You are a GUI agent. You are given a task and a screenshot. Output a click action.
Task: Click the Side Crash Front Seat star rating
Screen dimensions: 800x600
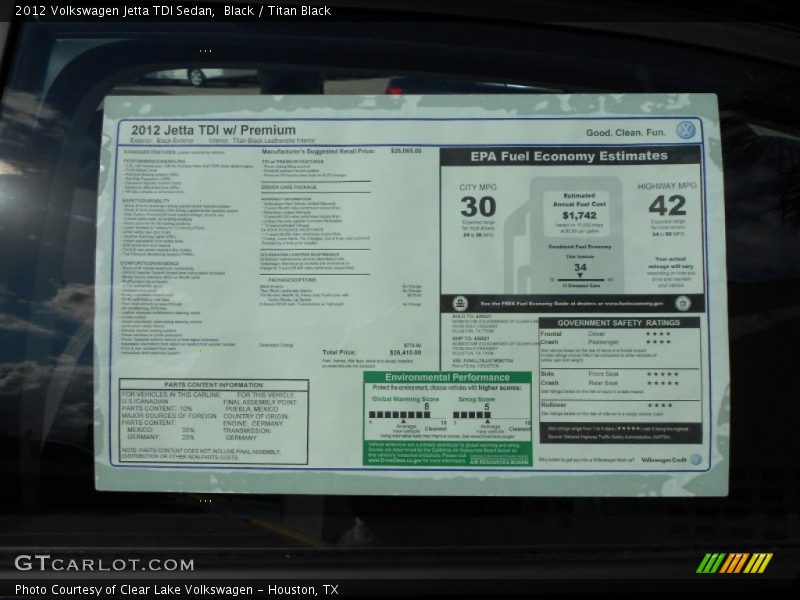tap(662, 374)
